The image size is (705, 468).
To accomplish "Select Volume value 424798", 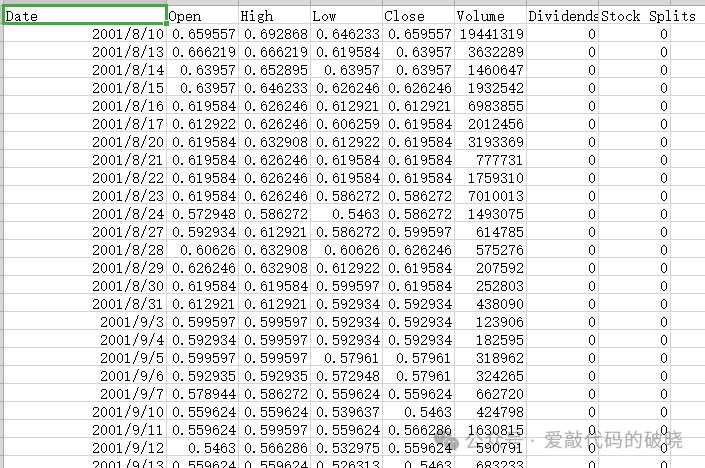I will [x=491, y=411].
